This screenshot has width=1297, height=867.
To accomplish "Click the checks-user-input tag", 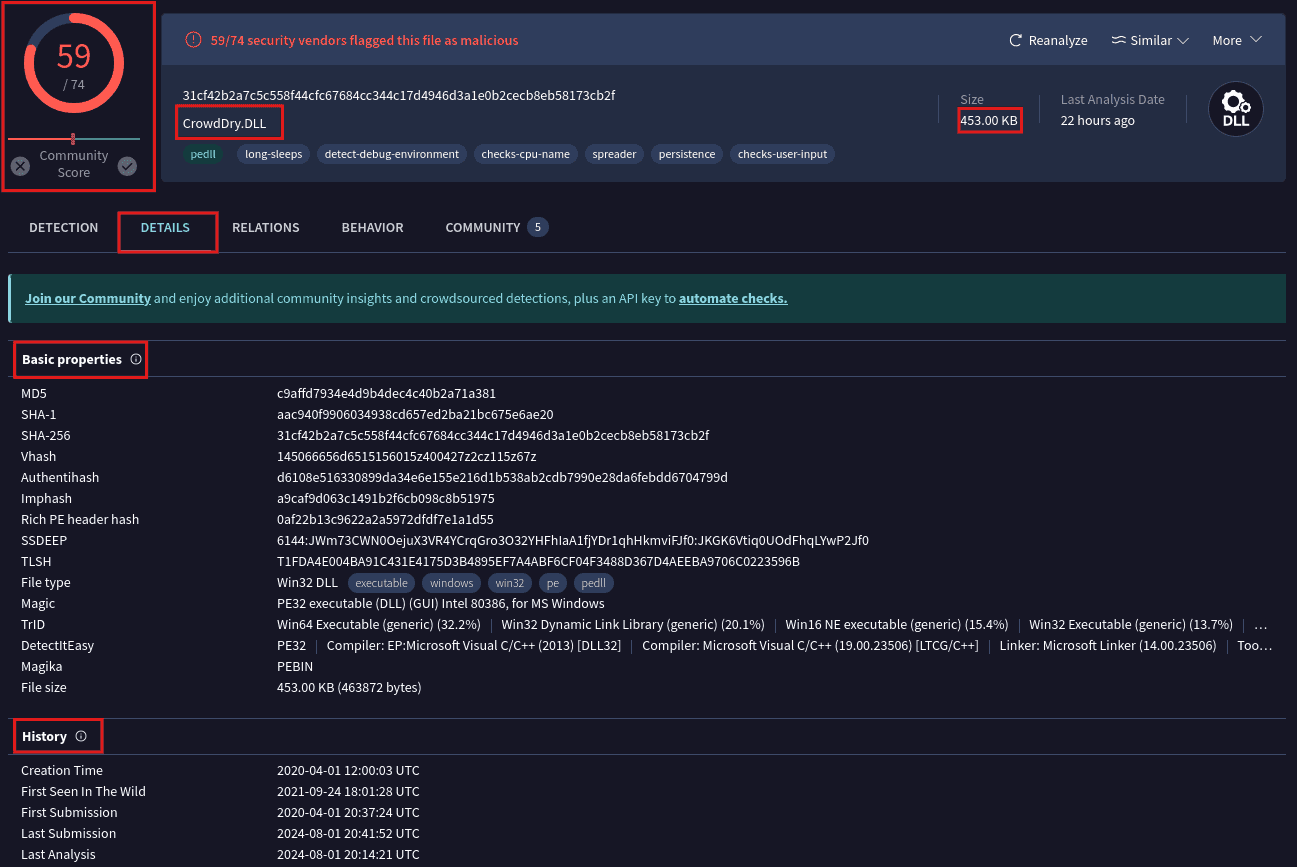I will coord(782,154).
